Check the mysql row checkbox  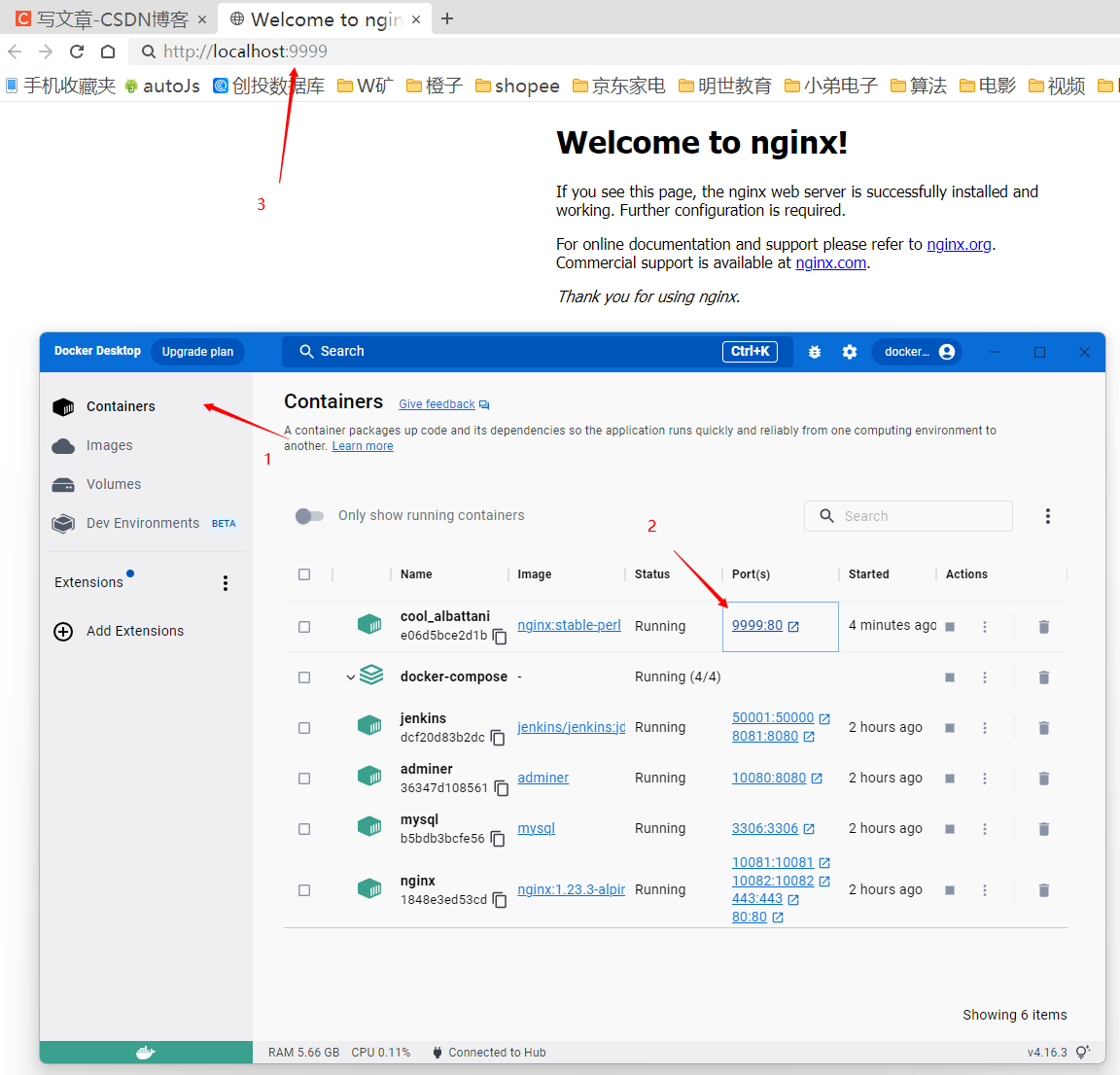(304, 829)
